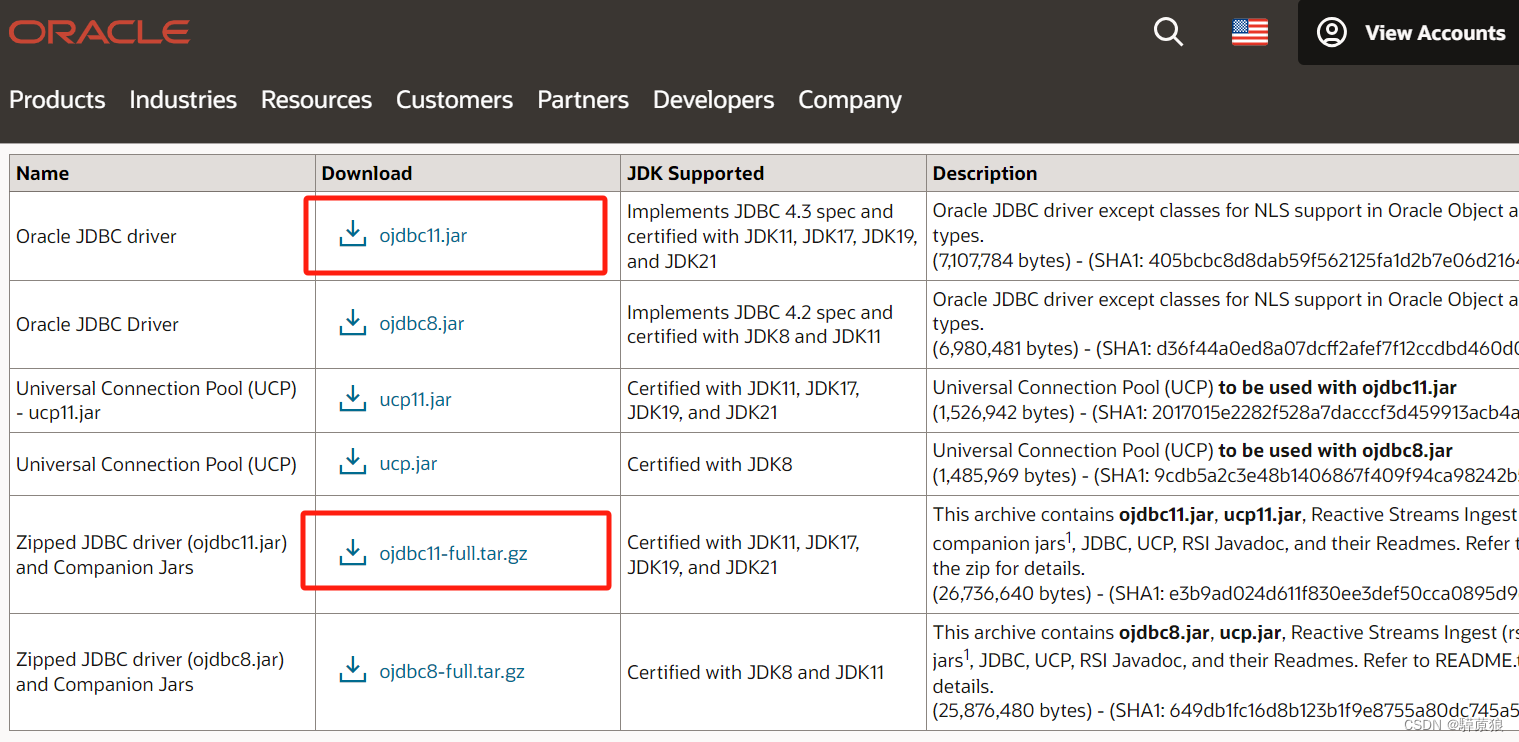Open the Customers menu
The height and width of the screenshot is (742, 1519).
click(454, 100)
